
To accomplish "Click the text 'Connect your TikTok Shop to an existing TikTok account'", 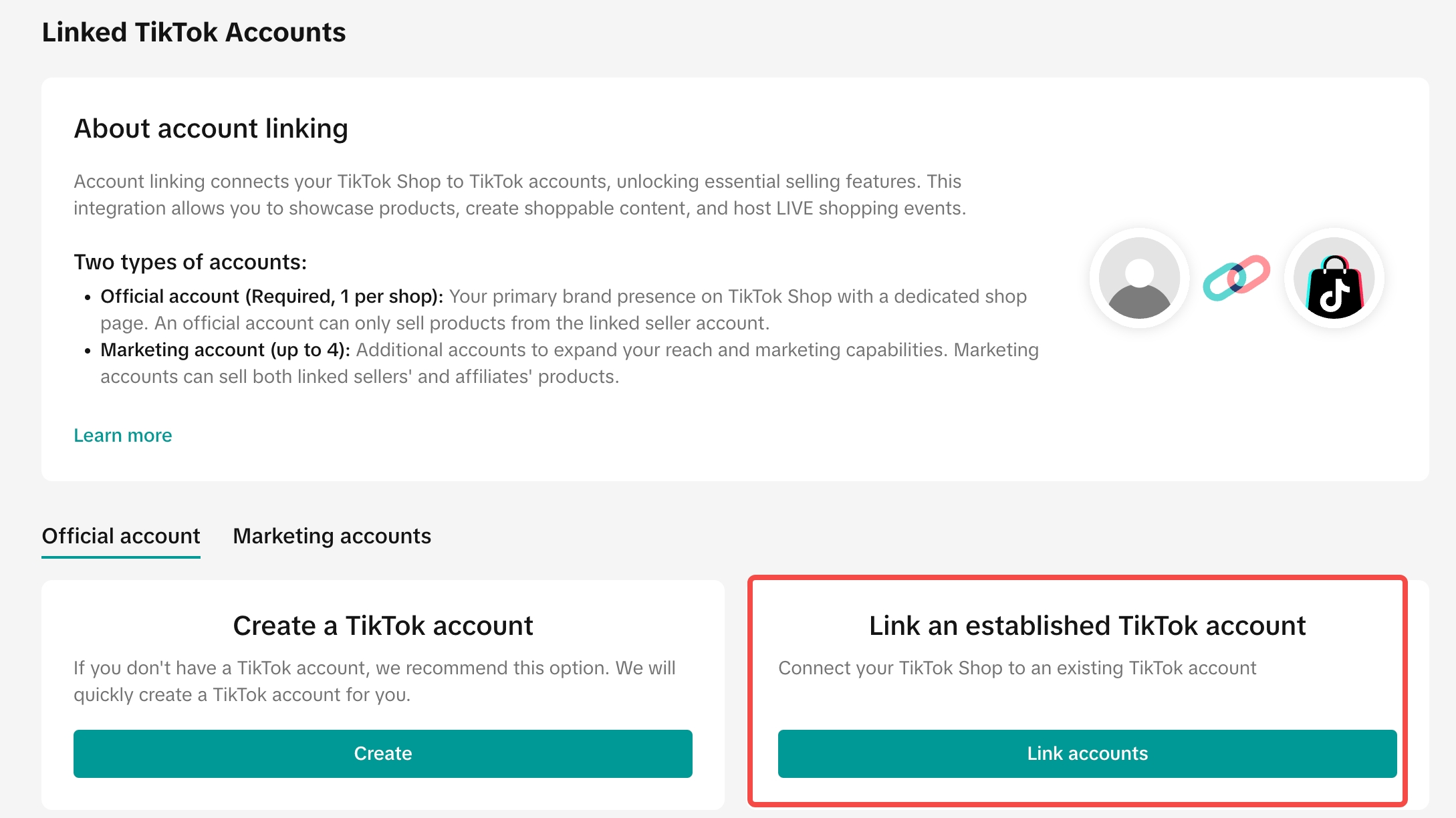I will [x=1017, y=668].
